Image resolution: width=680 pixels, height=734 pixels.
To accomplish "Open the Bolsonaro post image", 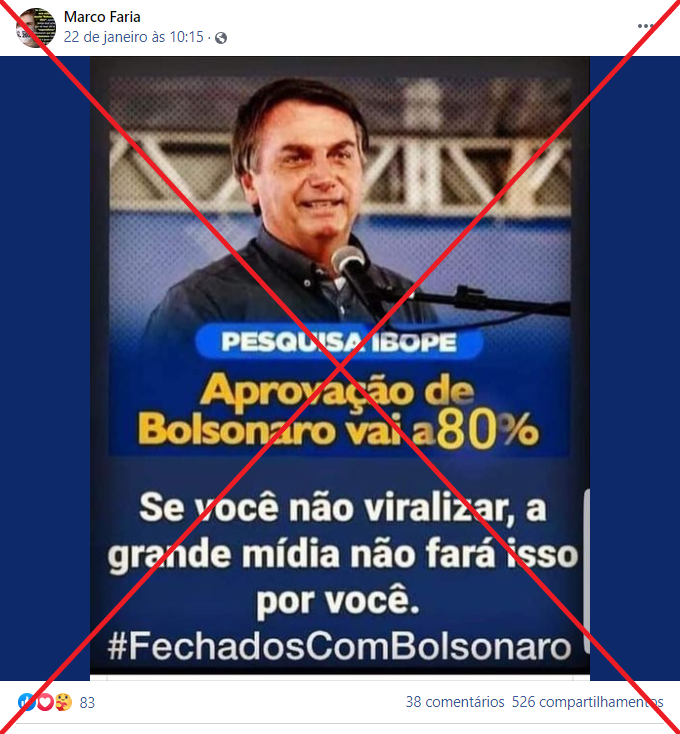I will 340,365.
